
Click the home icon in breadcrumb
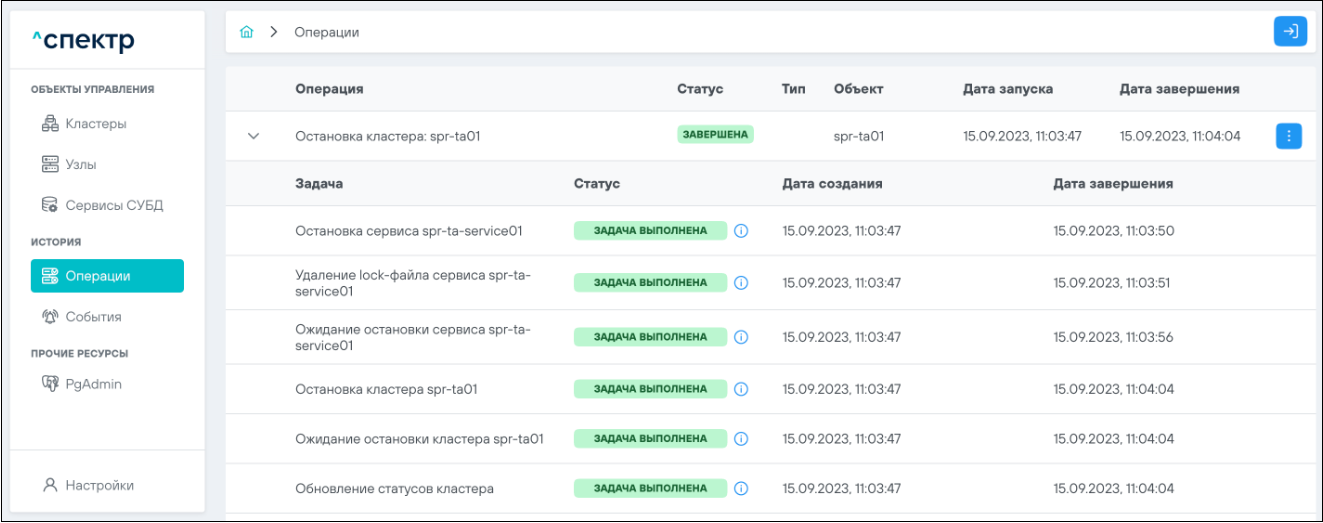[246, 32]
